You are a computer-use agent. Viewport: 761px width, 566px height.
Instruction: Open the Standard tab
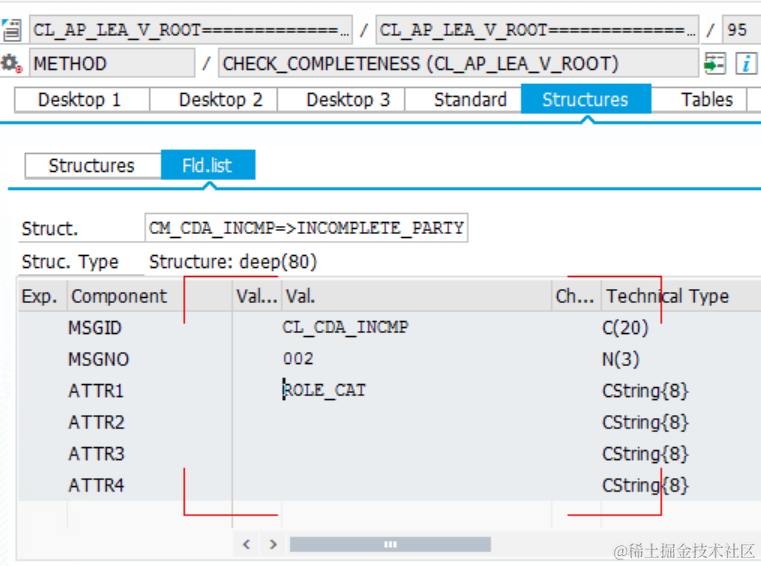(x=463, y=100)
